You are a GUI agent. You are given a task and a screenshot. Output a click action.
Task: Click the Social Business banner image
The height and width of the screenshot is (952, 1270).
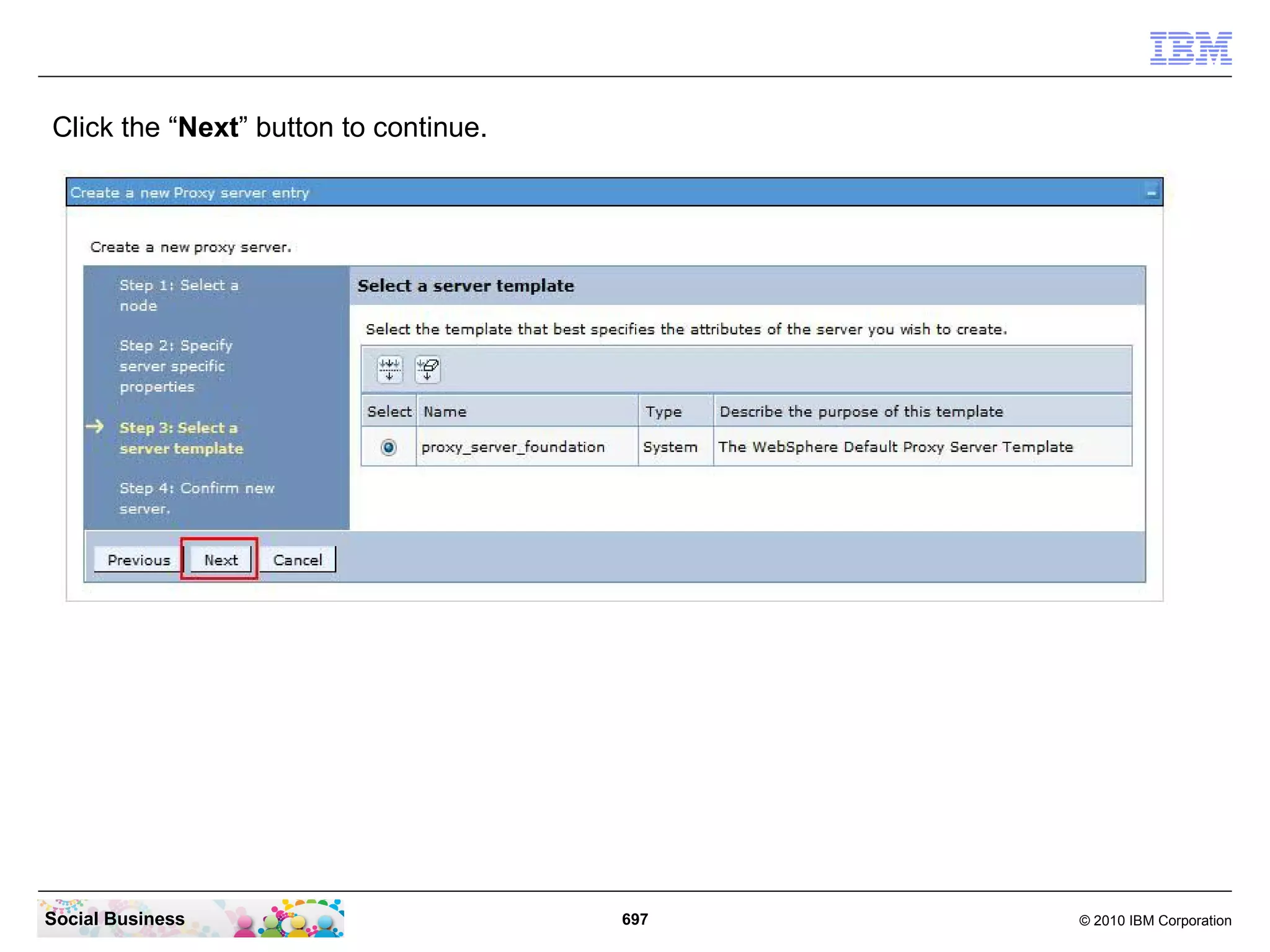(190, 918)
